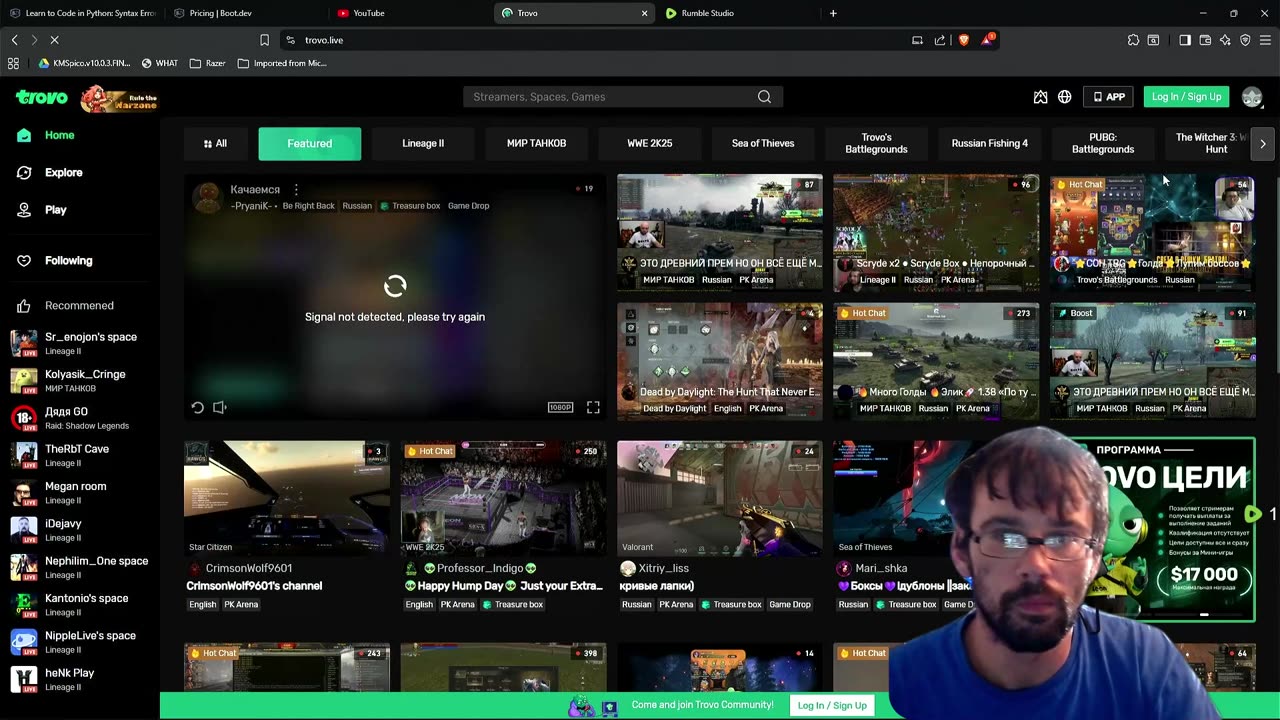Open iDejavy recommended channel
This screenshot has width=1280, height=720.
point(80,530)
